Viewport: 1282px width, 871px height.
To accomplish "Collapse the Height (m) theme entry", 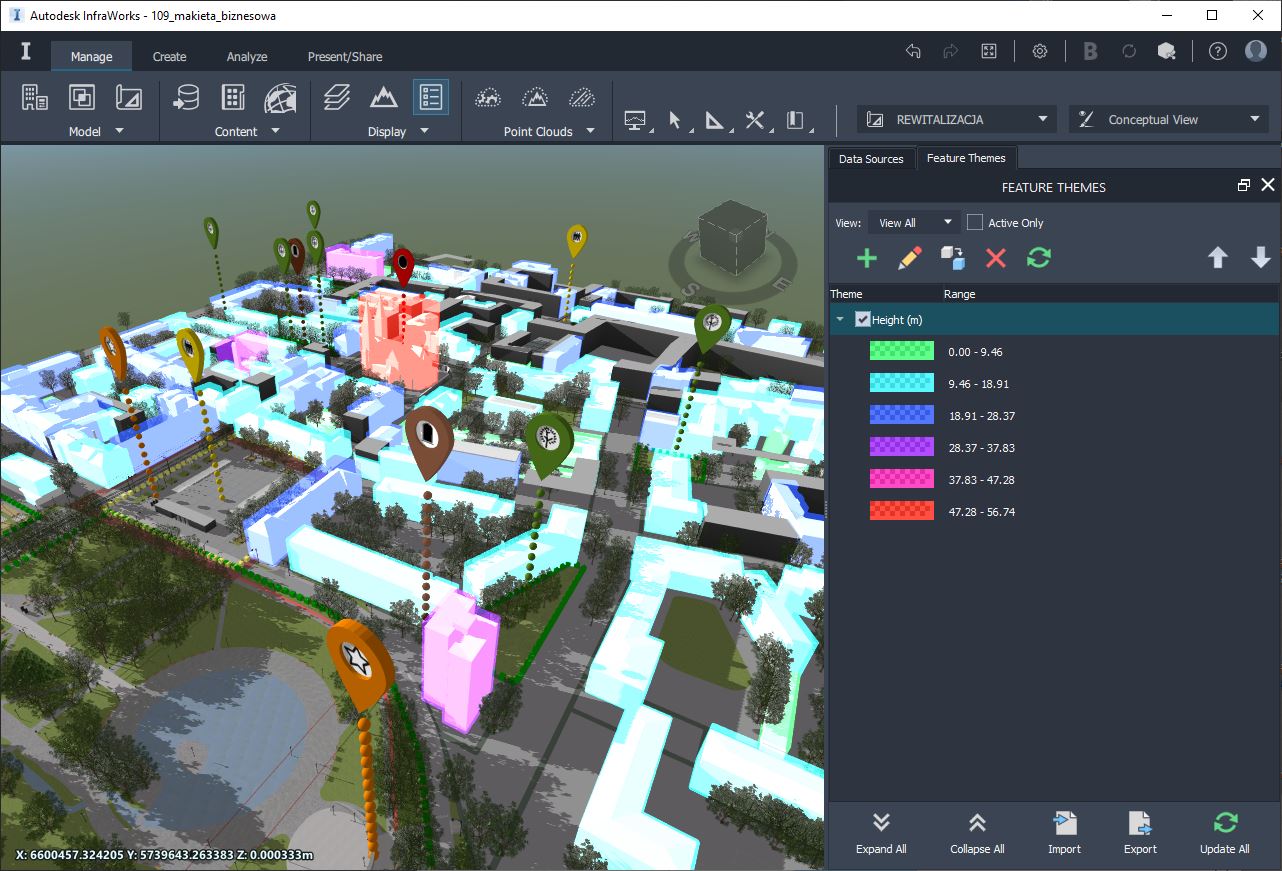I will click(840, 319).
